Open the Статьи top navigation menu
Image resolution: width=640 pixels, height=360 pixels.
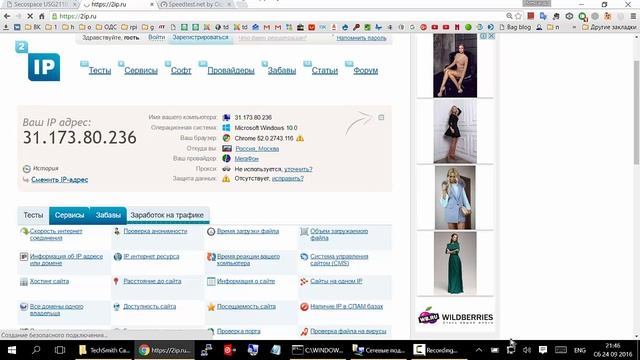(x=324, y=70)
